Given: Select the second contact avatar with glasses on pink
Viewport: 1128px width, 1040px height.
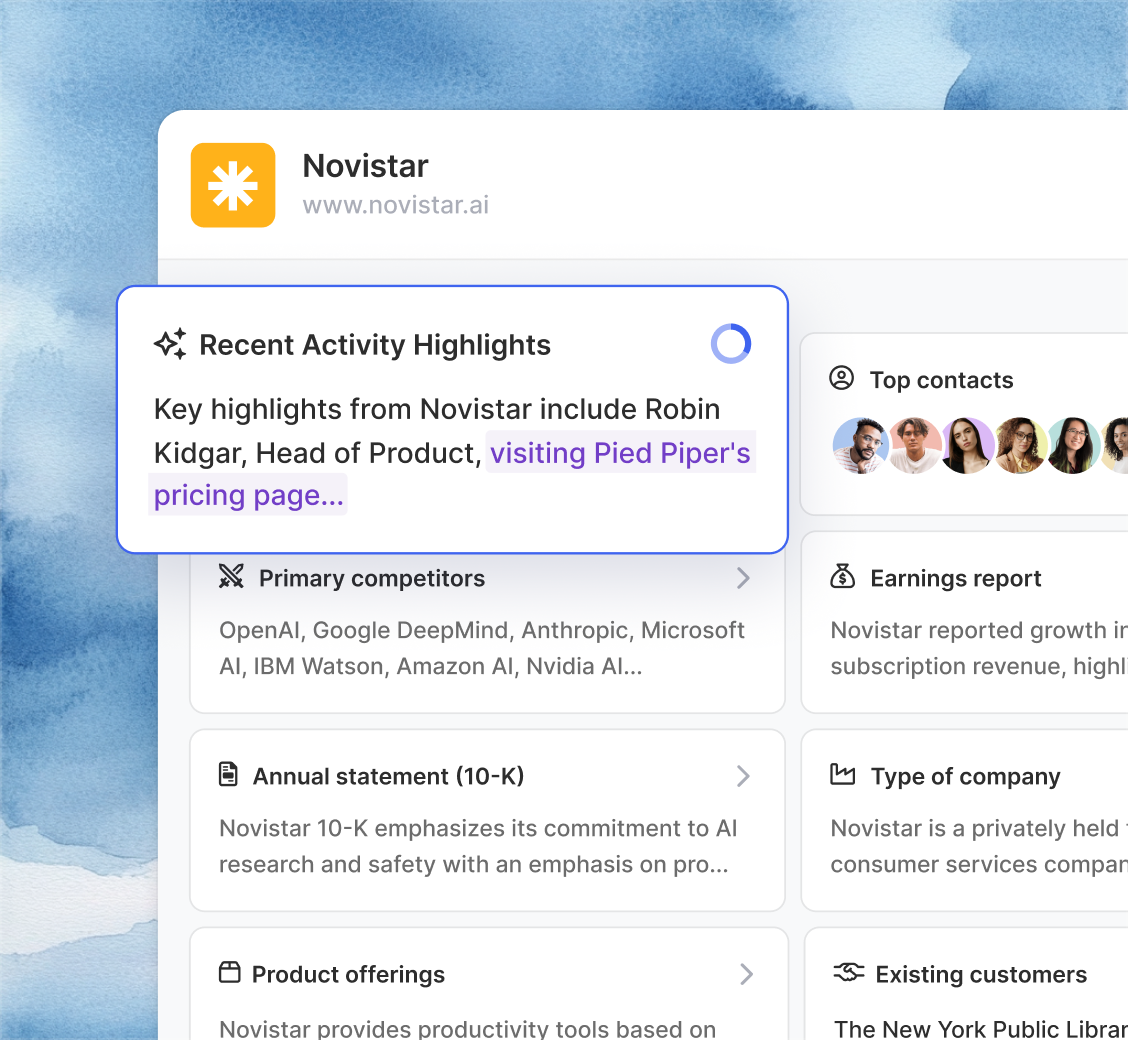Looking at the screenshot, I should click(914, 445).
